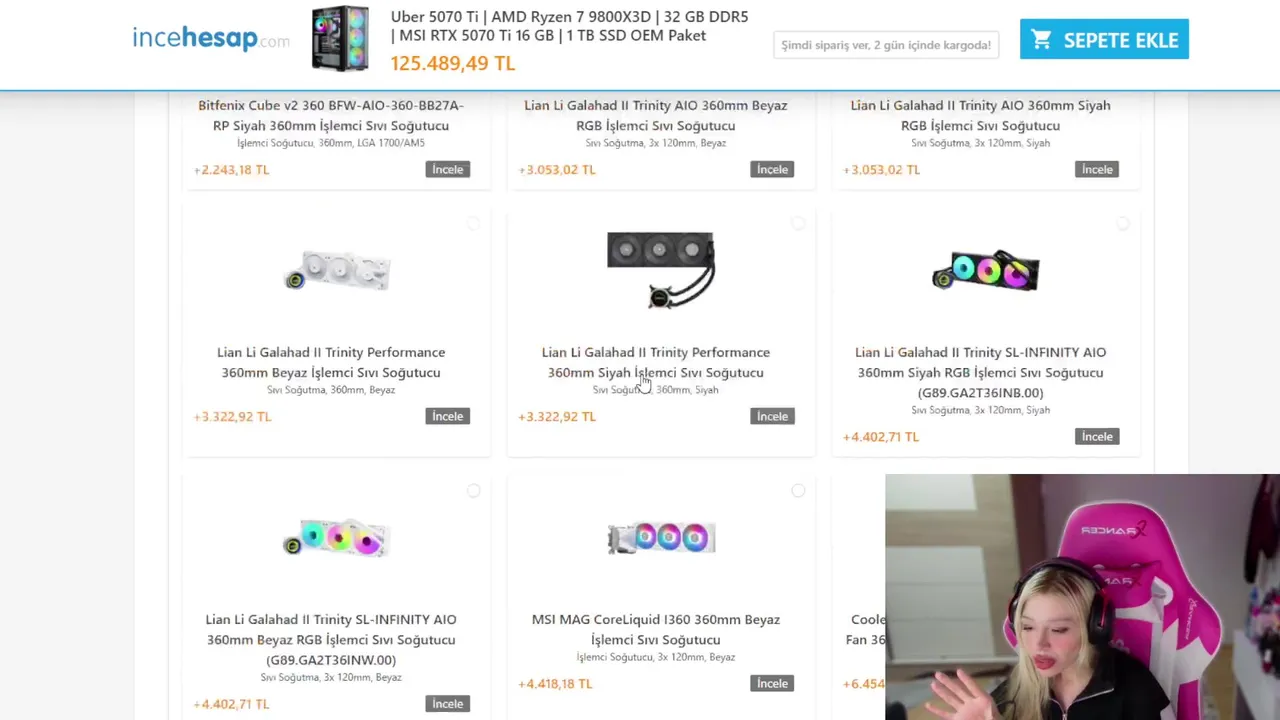Click the white Trinity Performance cooler image

click(x=336, y=271)
